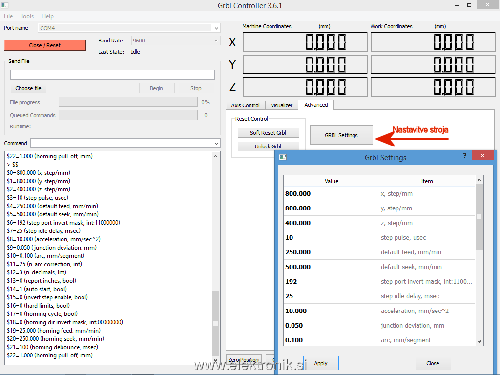The image size is (500, 375).
Task: Open the Command history dropdown arrow
Action: pyautogui.click(x=216, y=143)
